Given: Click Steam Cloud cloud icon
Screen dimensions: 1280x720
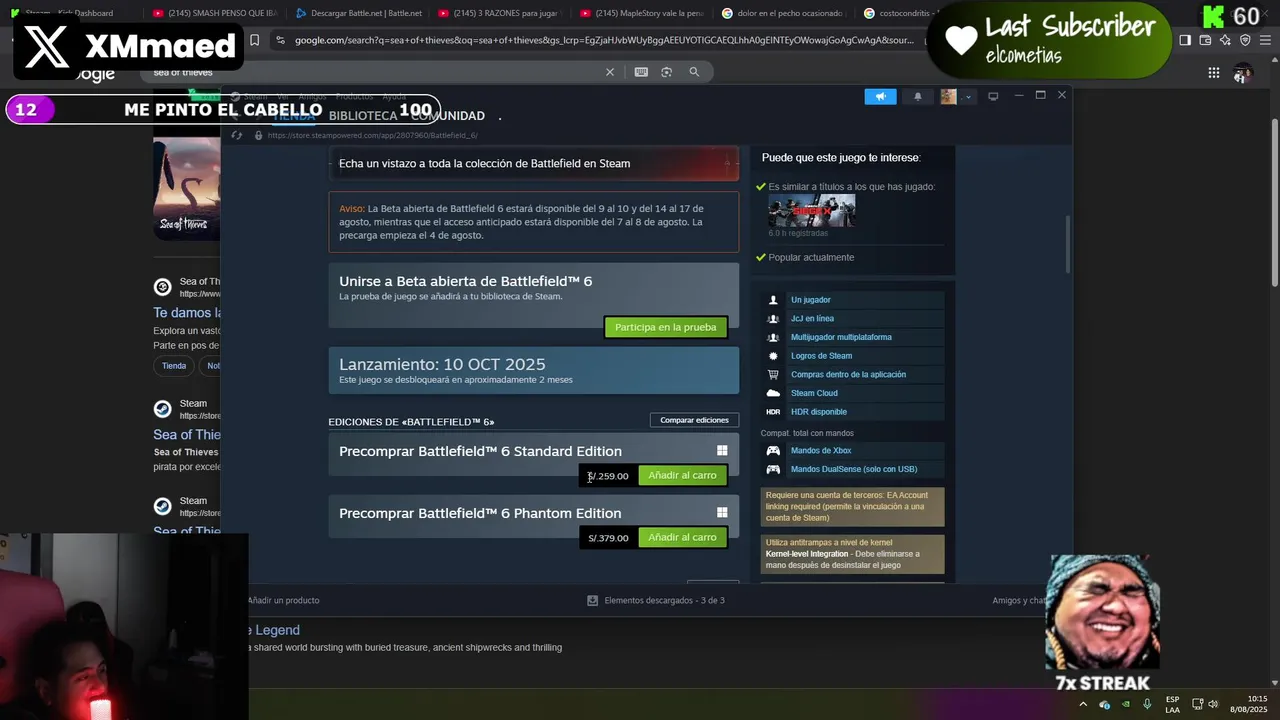Looking at the screenshot, I should [773, 393].
